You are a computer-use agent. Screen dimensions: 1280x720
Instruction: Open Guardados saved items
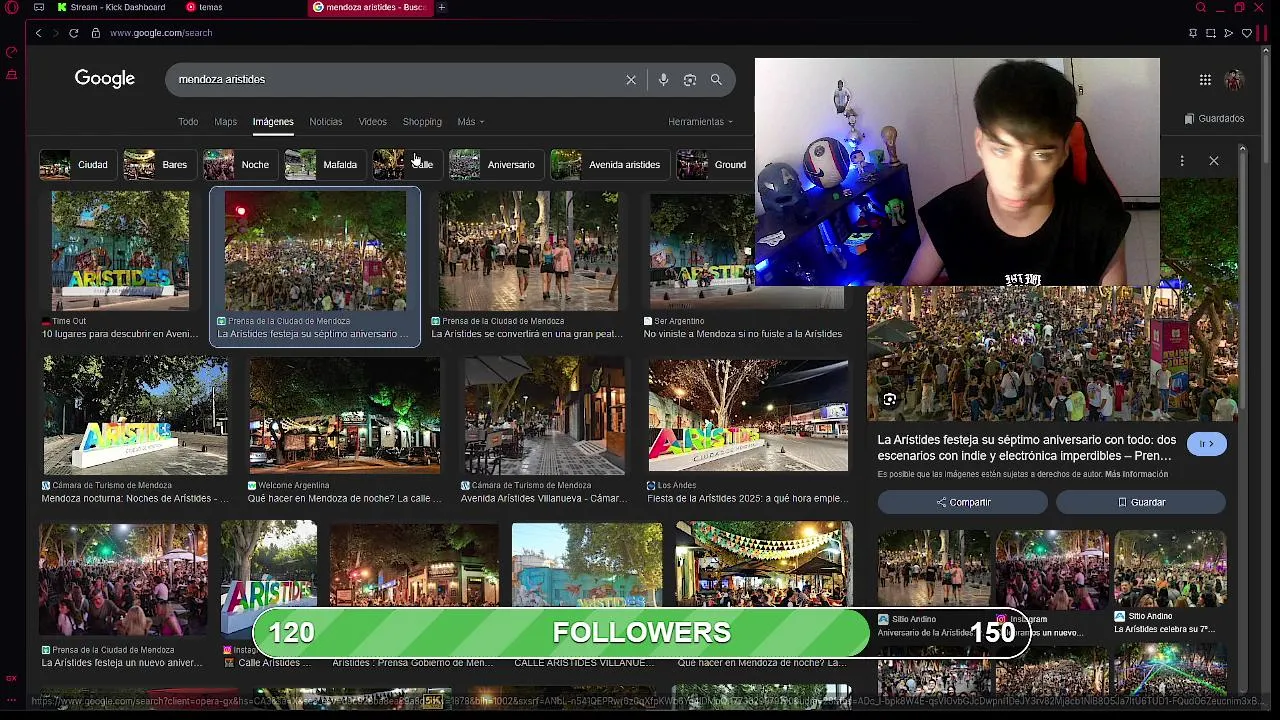tap(1214, 118)
